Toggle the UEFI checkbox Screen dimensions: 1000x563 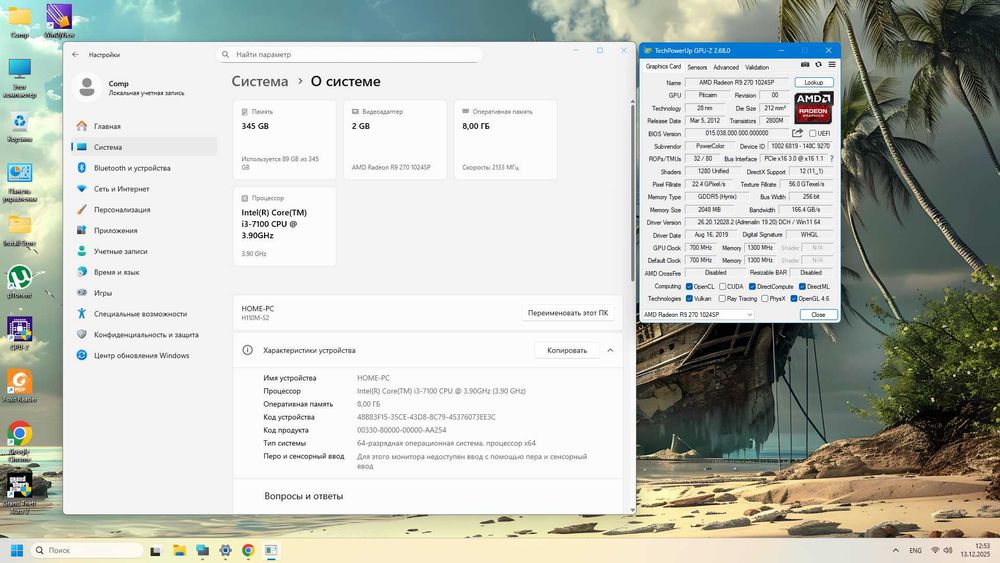(812, 133)
